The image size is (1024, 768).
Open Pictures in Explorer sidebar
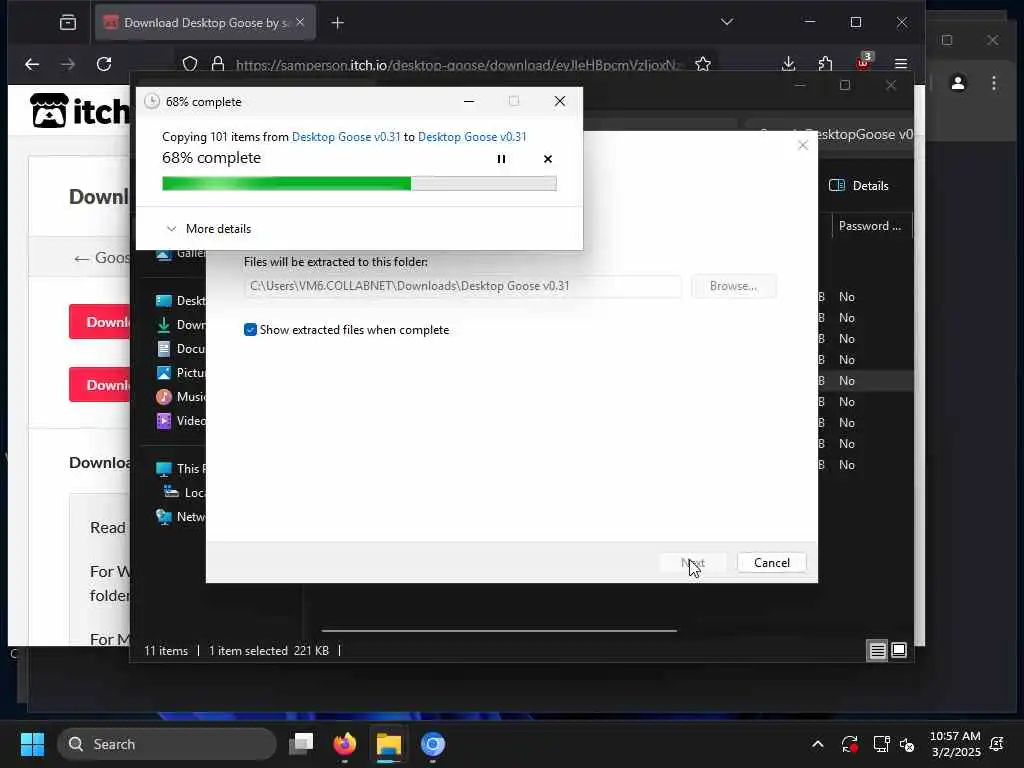tap(181, 373)
